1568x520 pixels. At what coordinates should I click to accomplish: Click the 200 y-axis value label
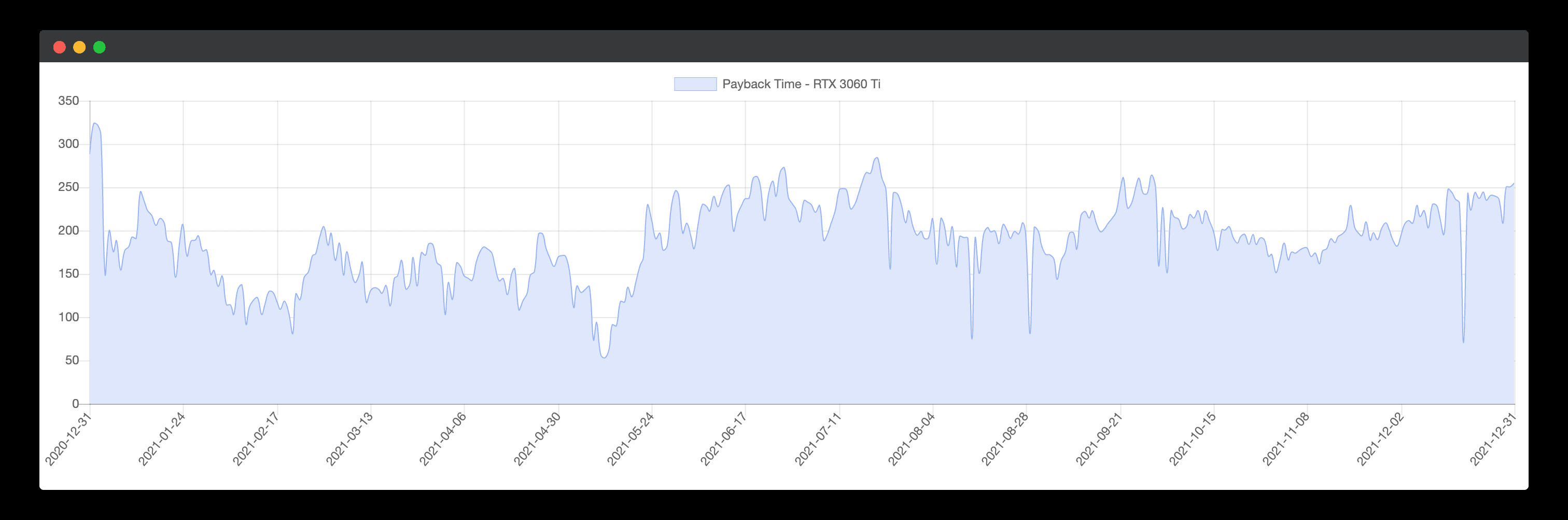tap(68, 231)
